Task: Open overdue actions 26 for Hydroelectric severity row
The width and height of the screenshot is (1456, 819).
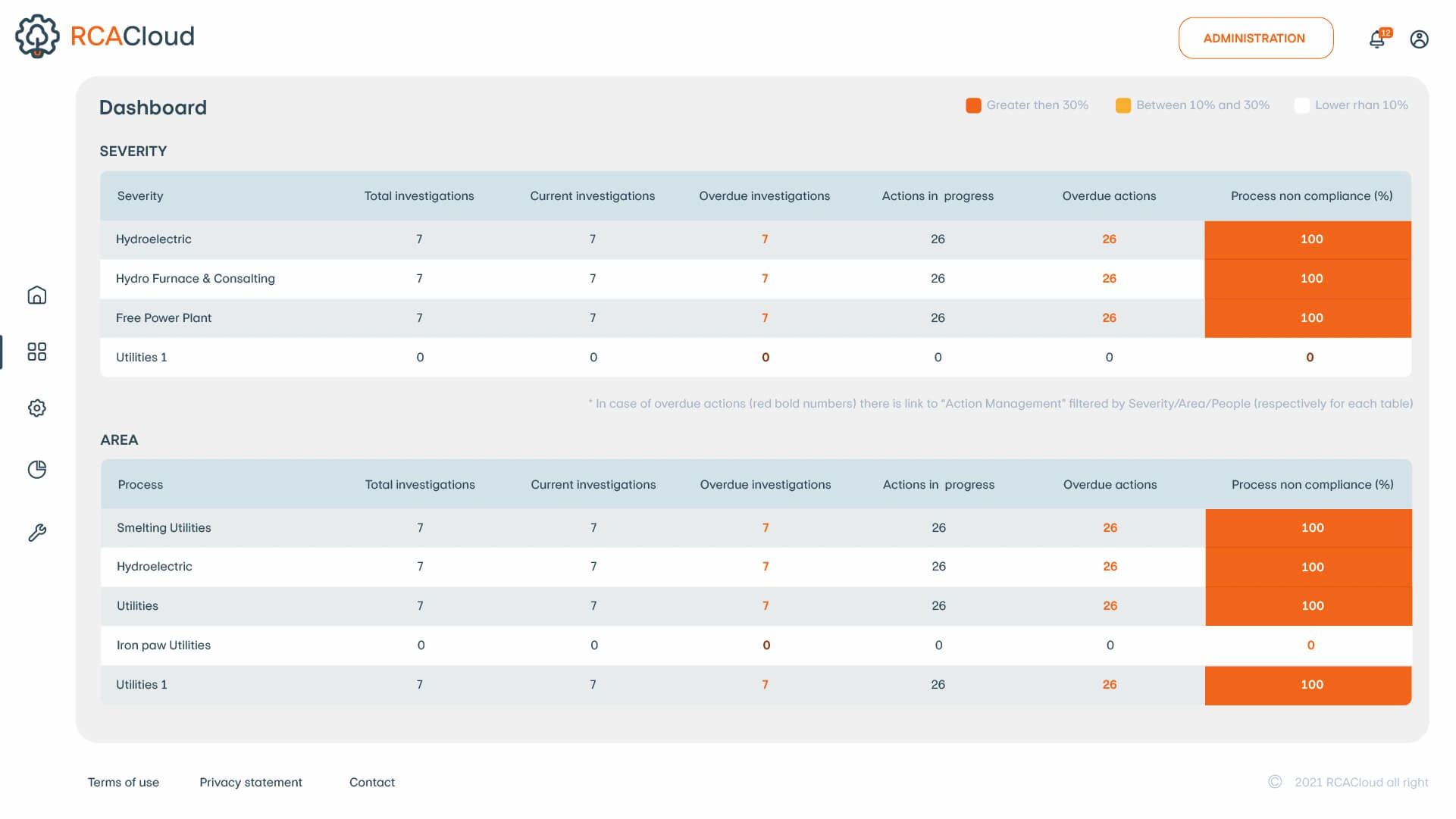Action: [1109, 239]
